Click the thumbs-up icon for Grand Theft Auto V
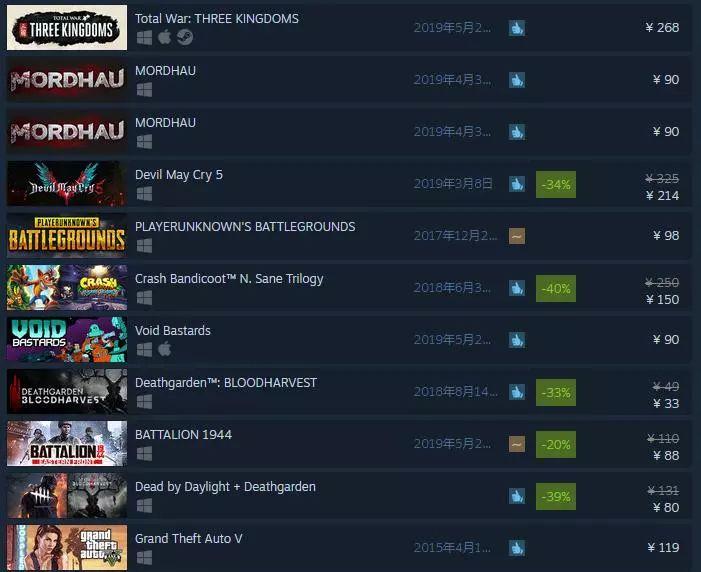This screenshot has width=701, height=572. click(x=517, y=548)
